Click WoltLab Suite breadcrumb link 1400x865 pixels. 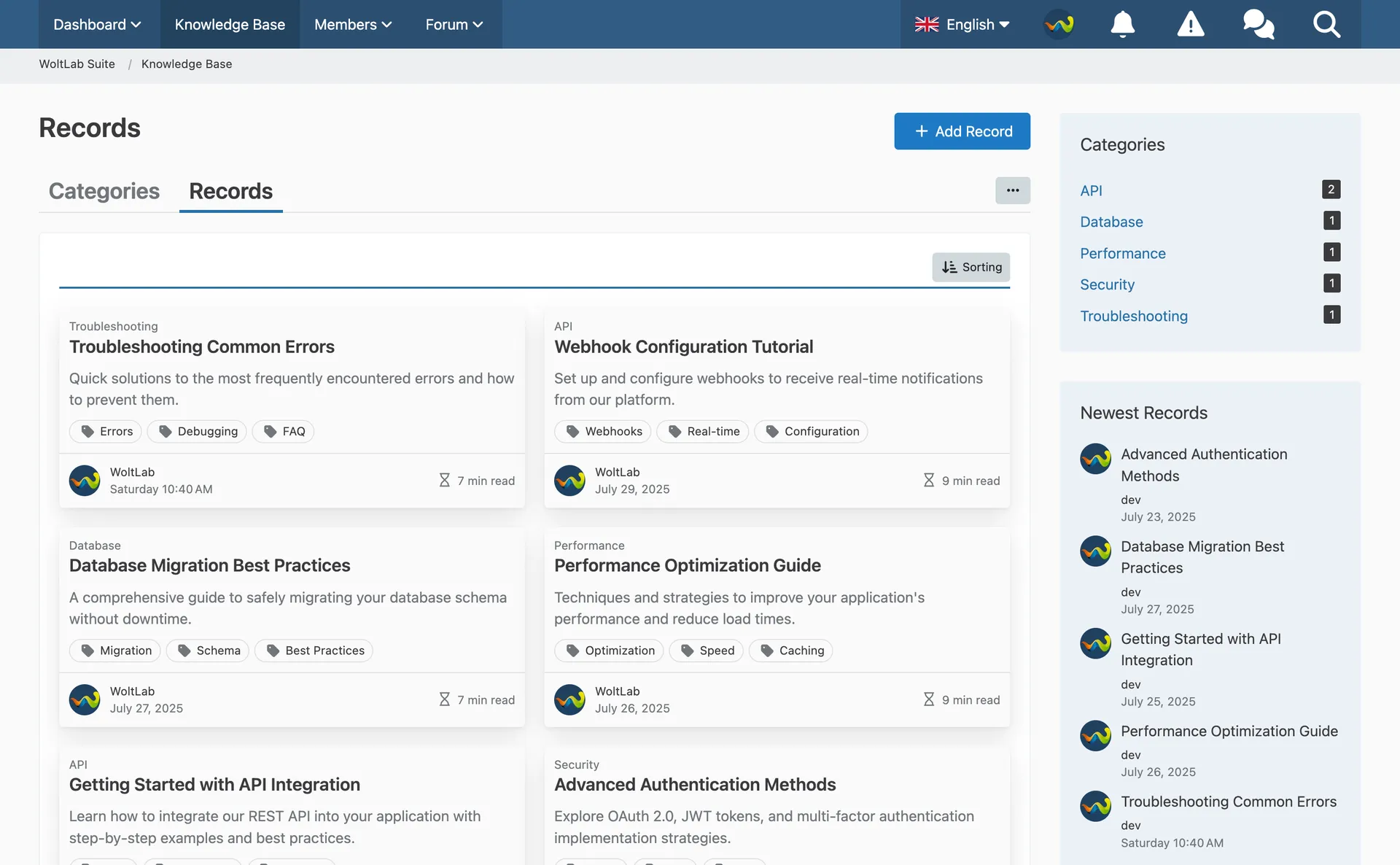click(x=77, y=64)
